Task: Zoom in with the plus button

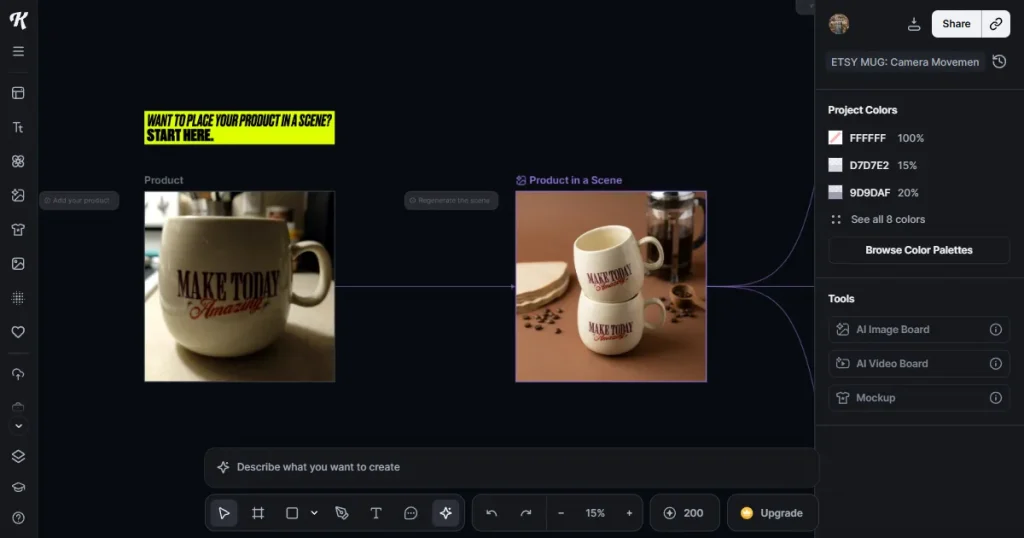Action: pyautogui.click(x=630, y=513)
